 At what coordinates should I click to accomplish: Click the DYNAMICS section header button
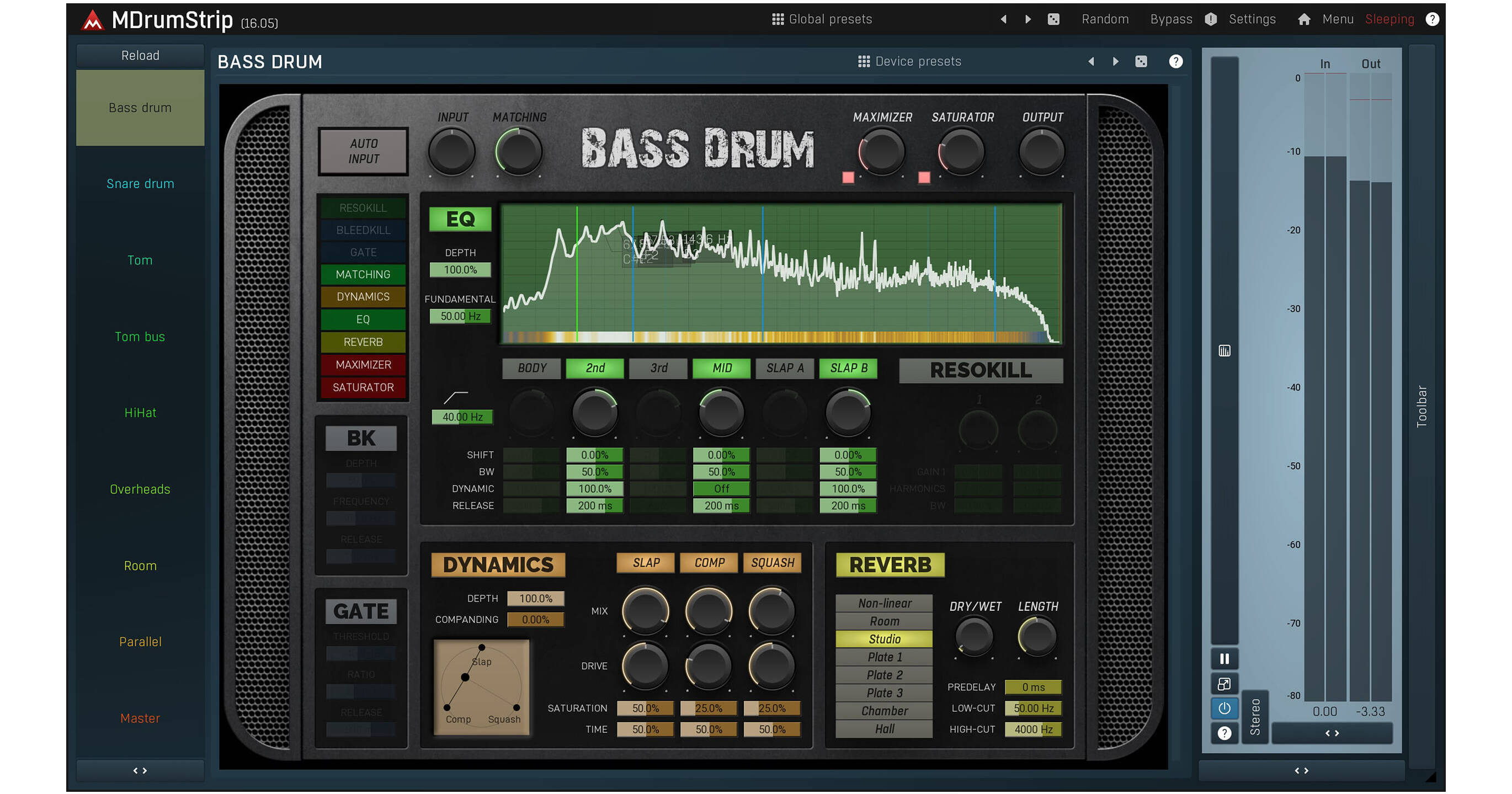click(498, 564)
